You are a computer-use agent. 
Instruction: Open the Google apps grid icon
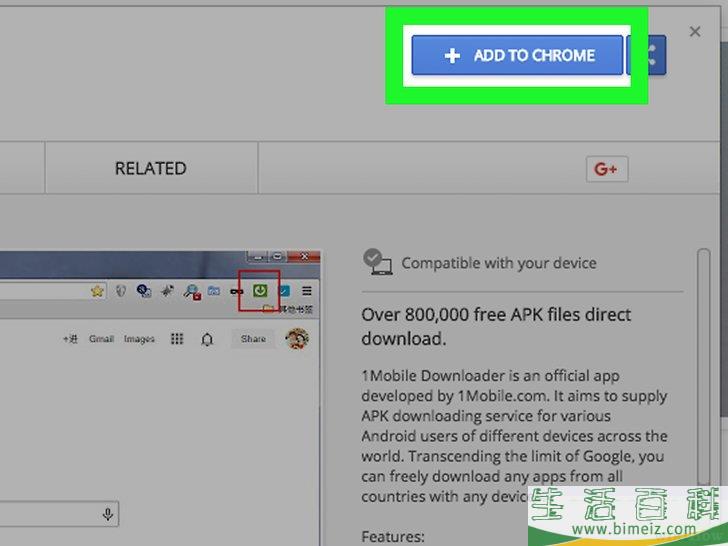177,338
